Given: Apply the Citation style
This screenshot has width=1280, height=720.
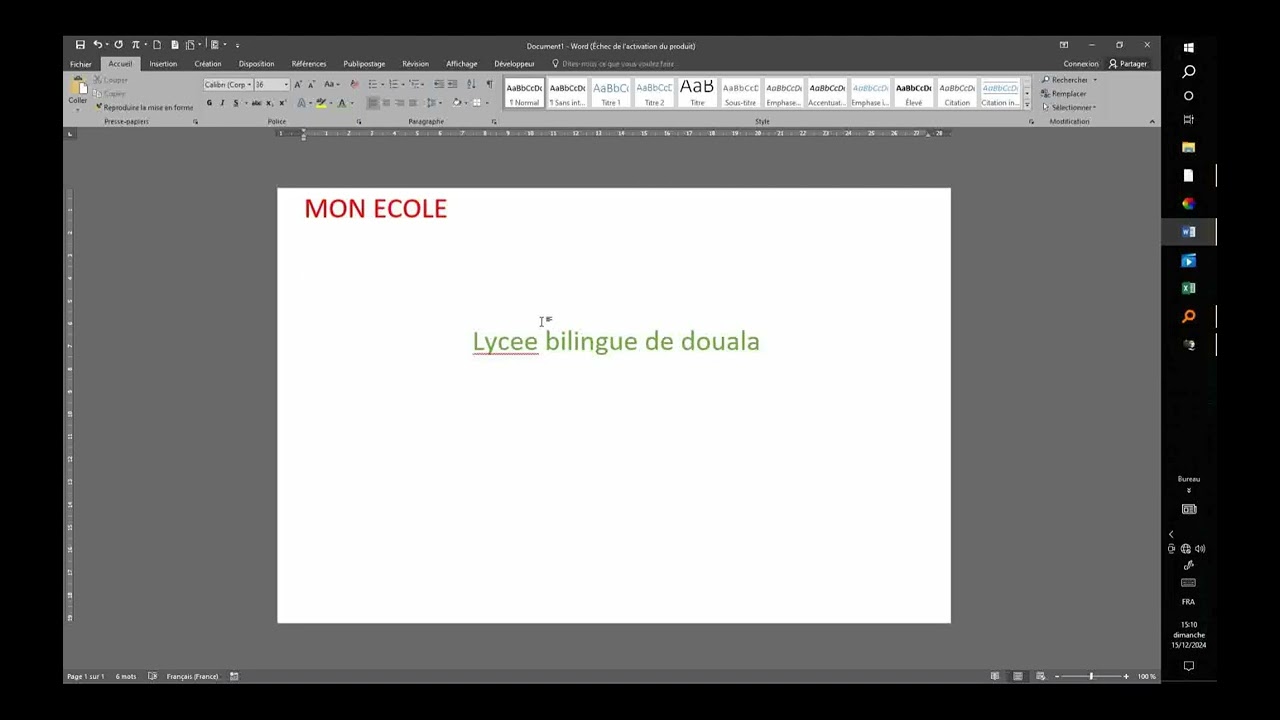Looking at the screenshot, I should (x=957, y=93).
